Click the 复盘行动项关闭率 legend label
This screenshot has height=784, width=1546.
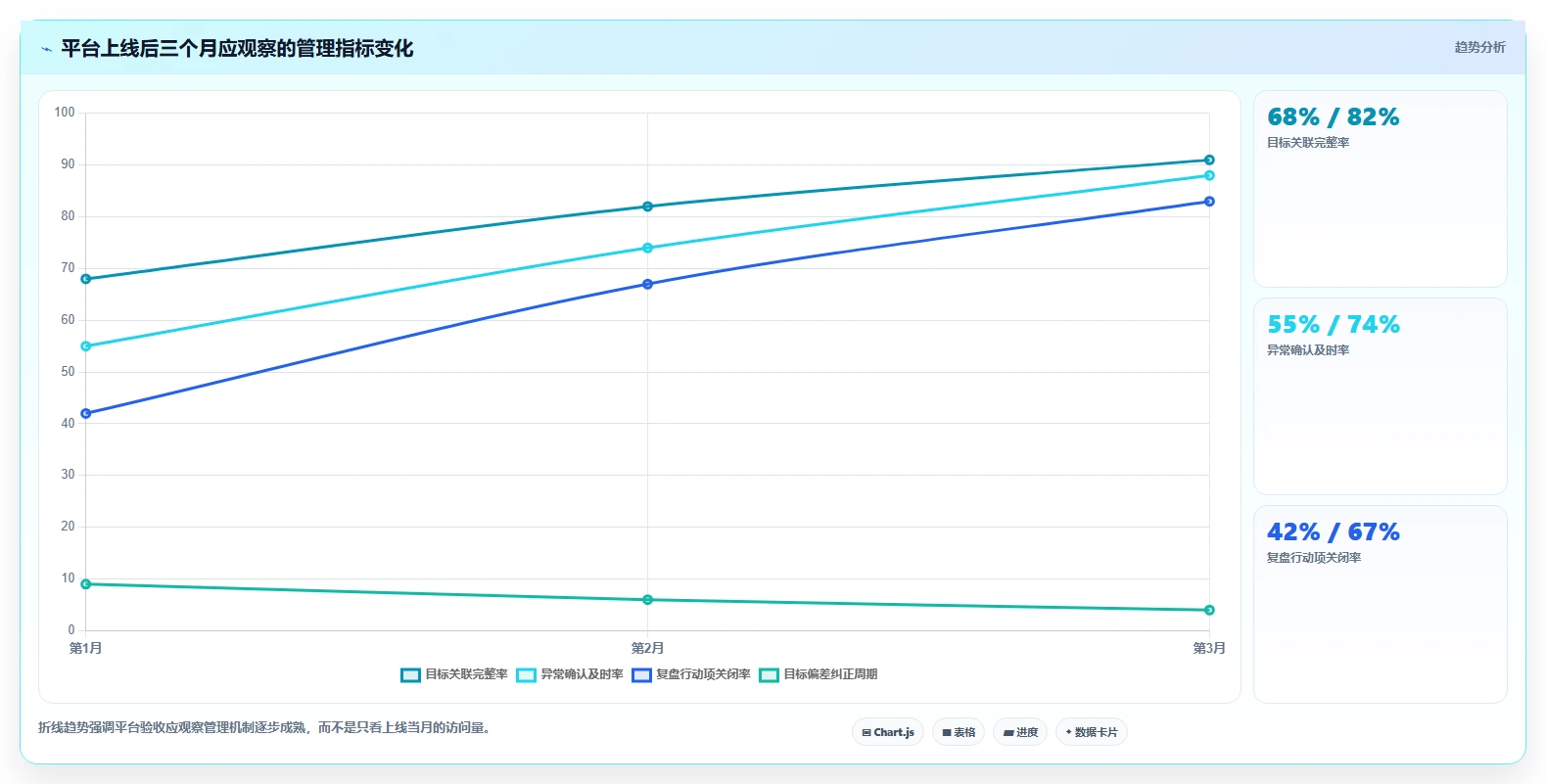click(703, 674)
